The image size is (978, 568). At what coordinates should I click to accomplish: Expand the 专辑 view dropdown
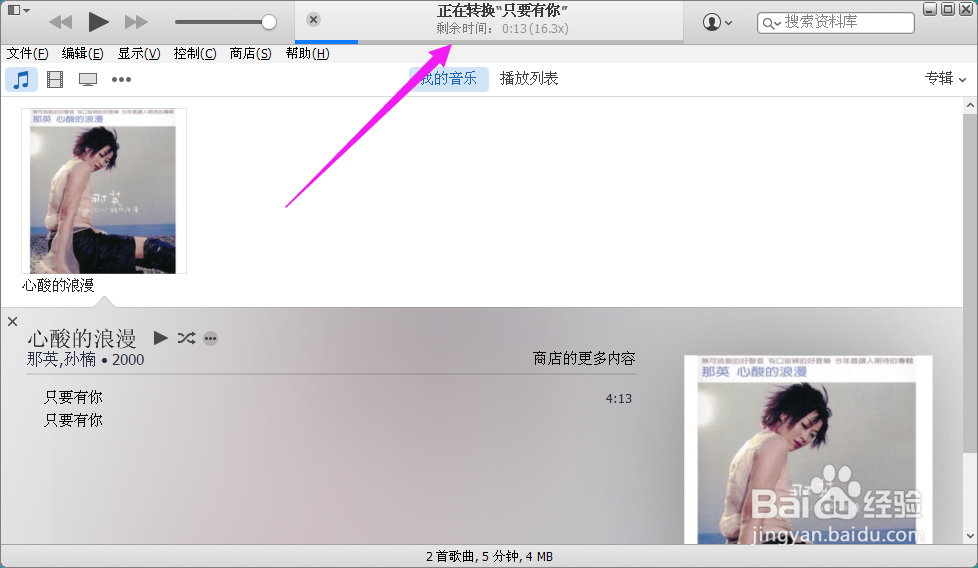click(x=946, y=79)
